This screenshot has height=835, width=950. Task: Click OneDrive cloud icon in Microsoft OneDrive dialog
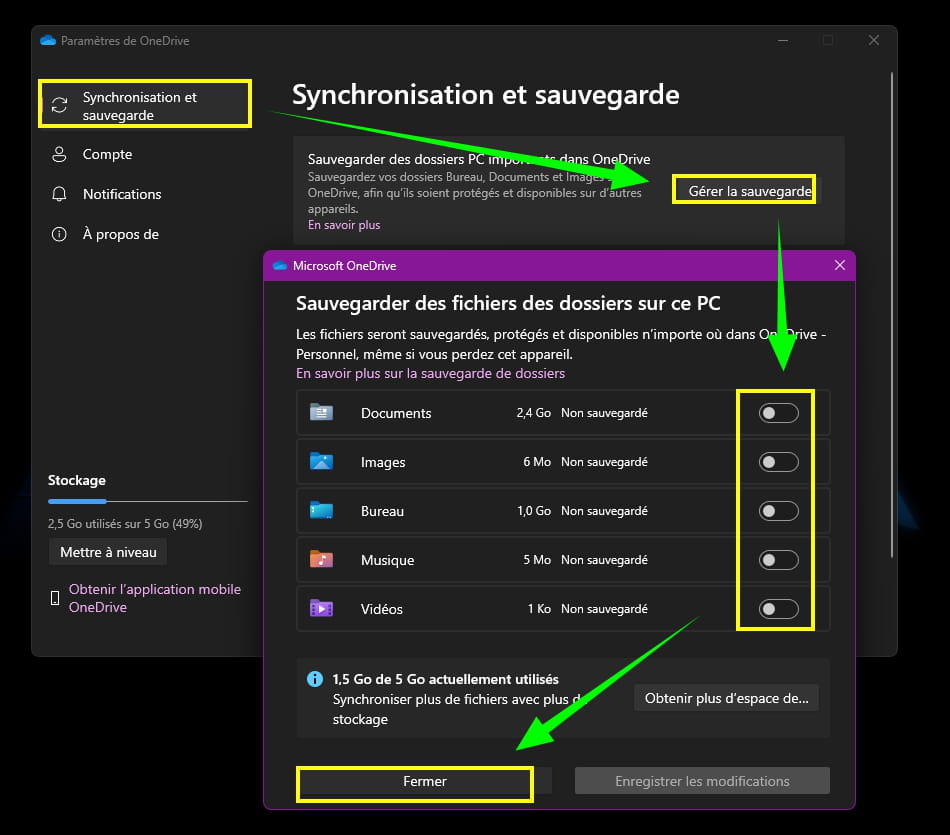pyautogui.click(x=280, y=265)
